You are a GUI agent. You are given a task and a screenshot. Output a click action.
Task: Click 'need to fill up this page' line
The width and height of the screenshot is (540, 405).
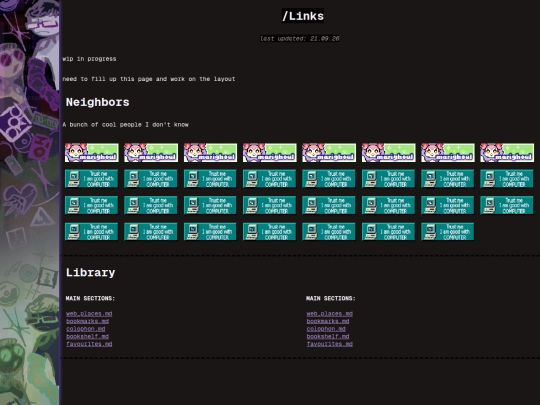tap(149, 79)
